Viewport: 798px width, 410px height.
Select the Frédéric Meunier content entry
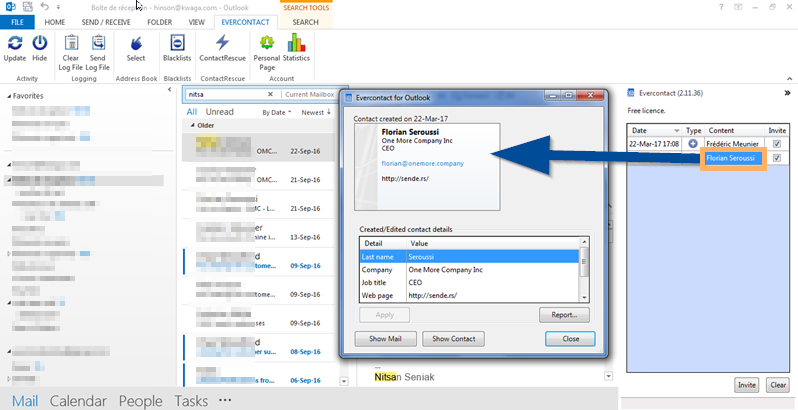pyautogui.click(x=732, y=144)
